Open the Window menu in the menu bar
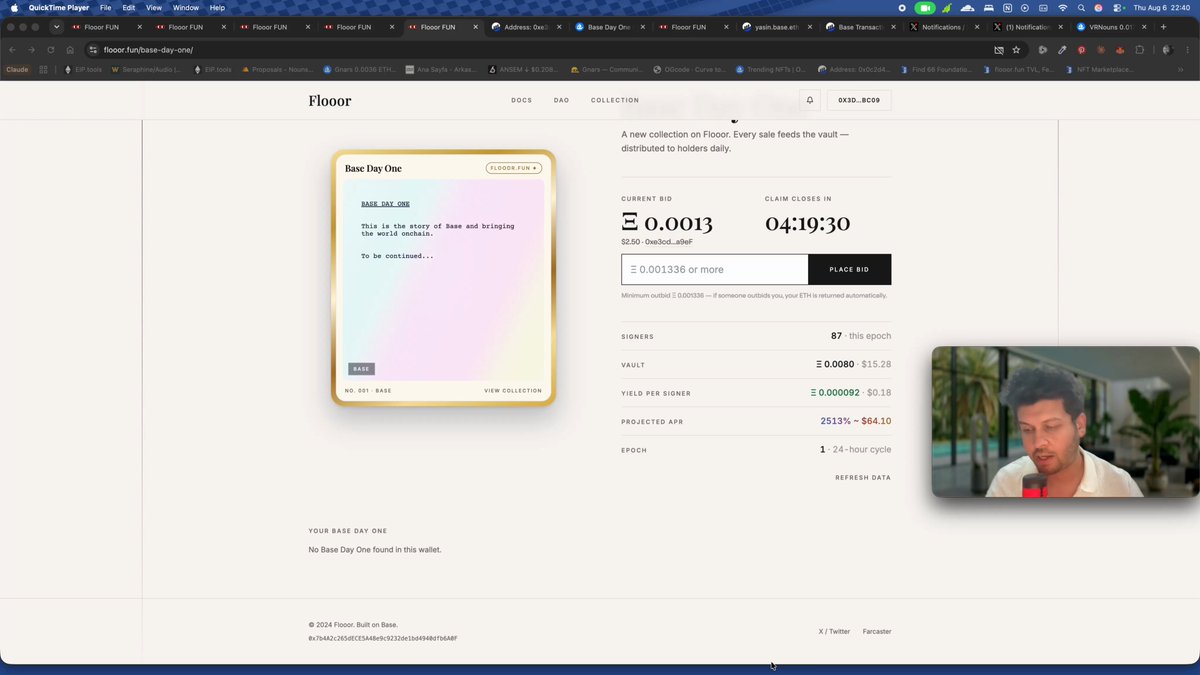Image resolution: width=1200 pixels, height=675 pixels. [186, 7]
